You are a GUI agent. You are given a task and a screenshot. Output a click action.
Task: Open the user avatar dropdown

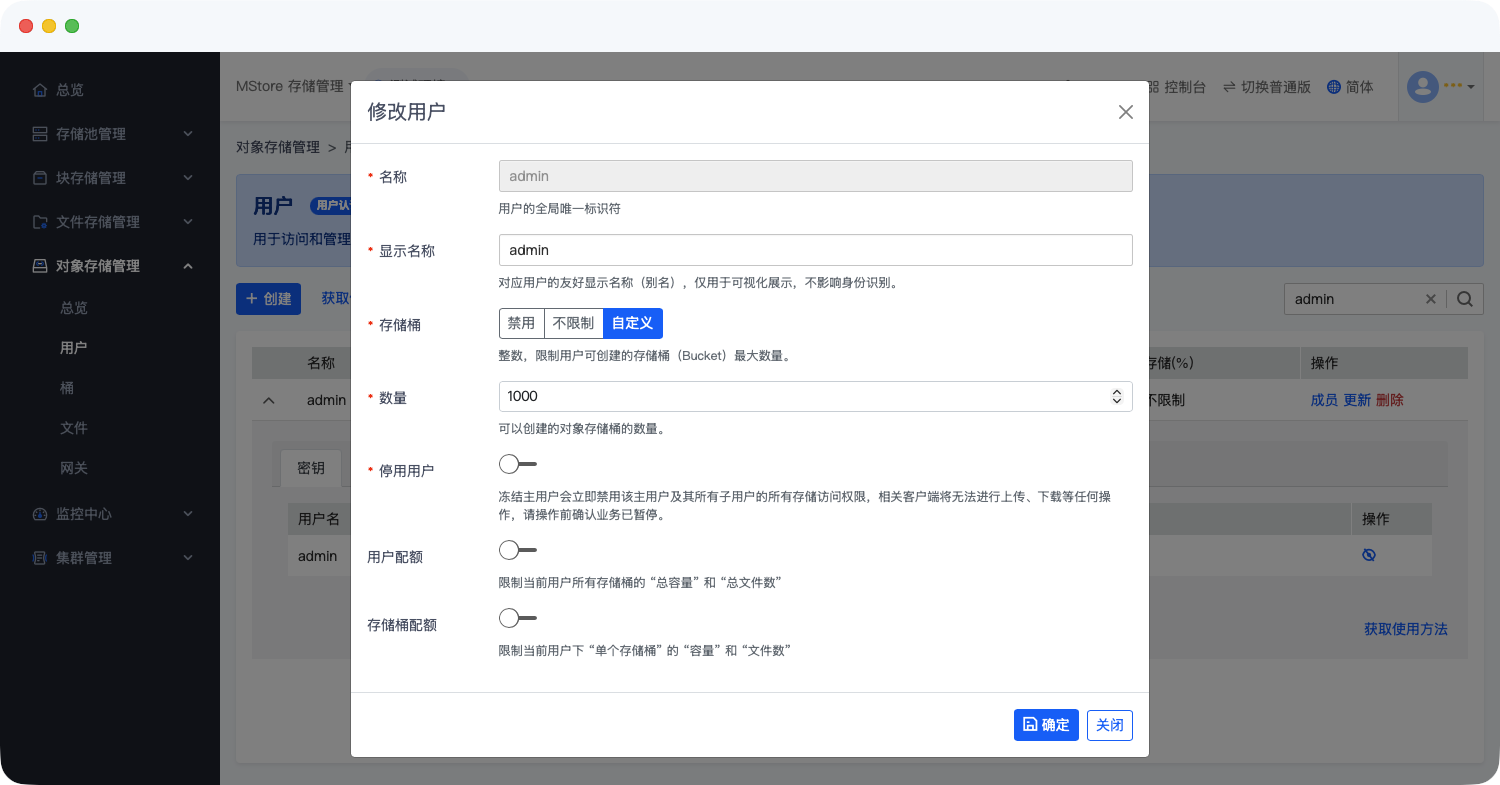point(1440,87)
